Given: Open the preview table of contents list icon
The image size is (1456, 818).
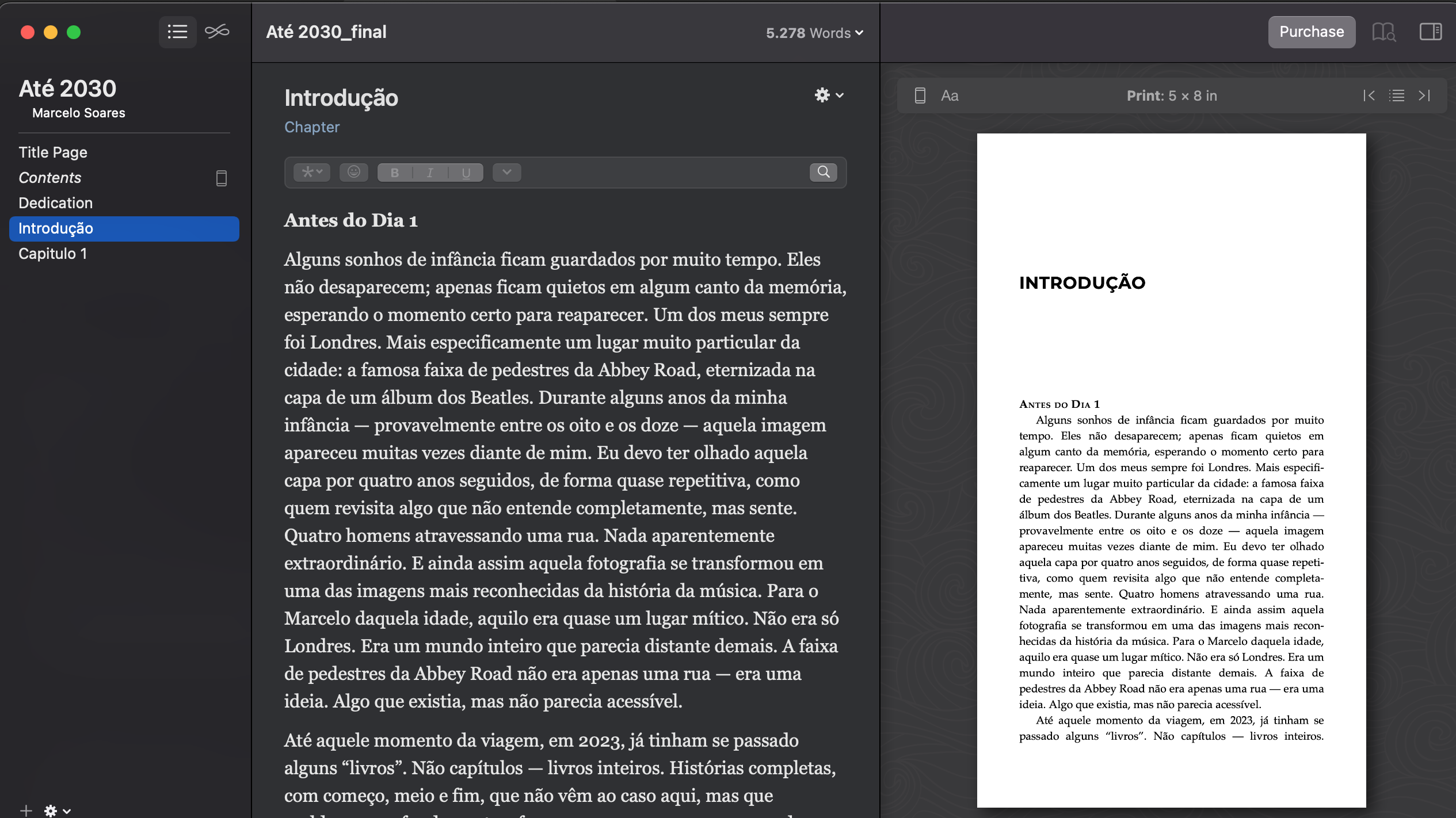Looking at the screenshot, I should click(1397, 95).
